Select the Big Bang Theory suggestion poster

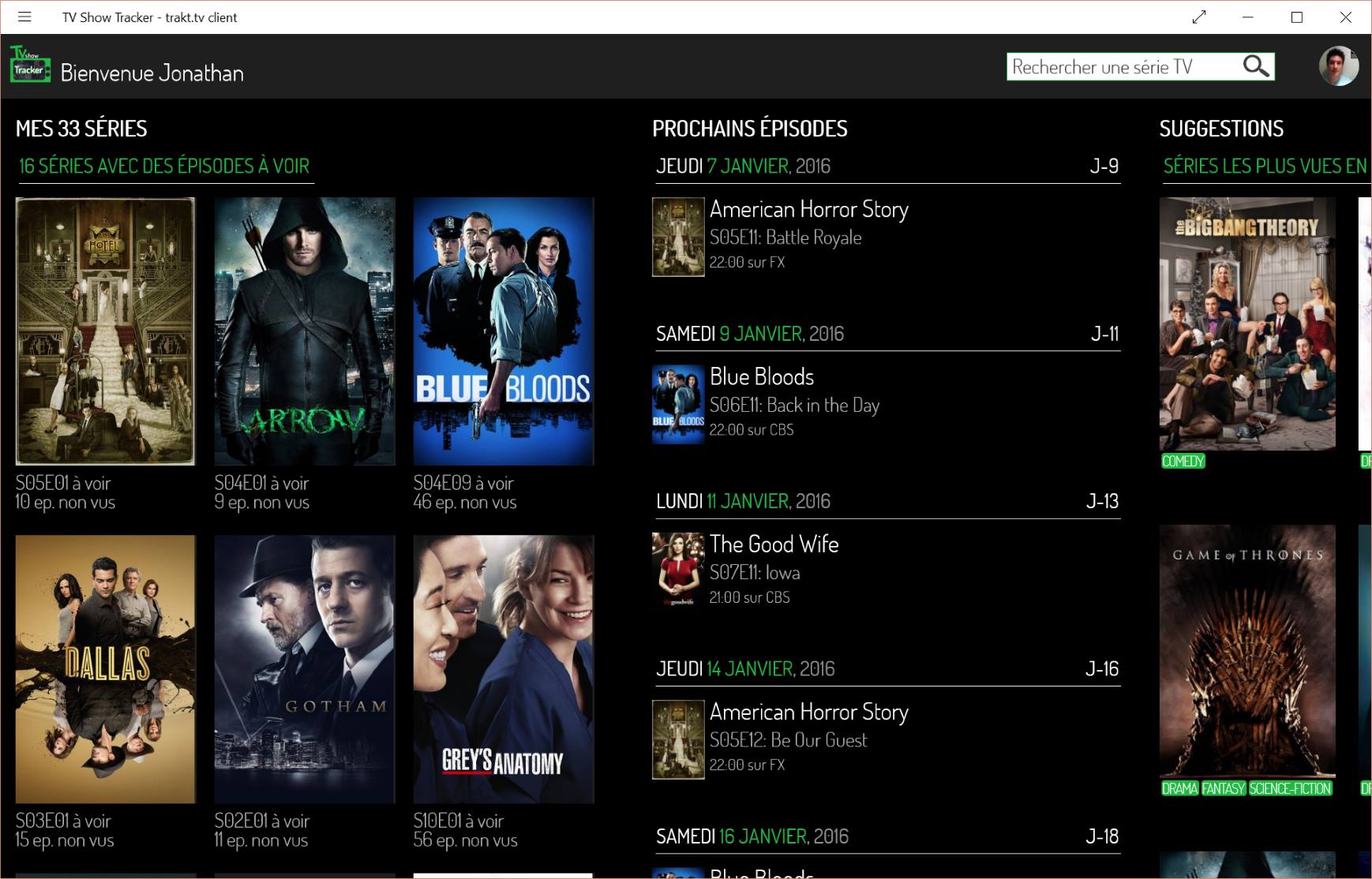pos(1247,324)
